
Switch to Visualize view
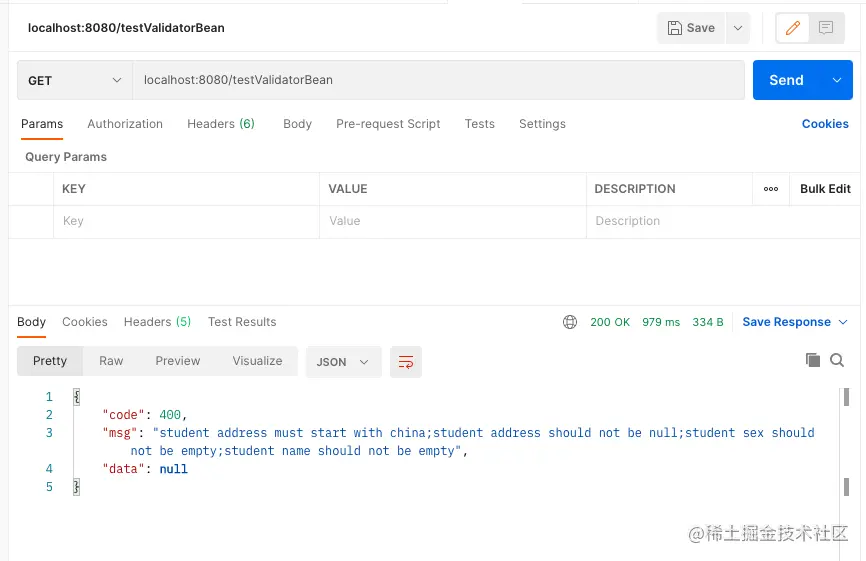point(257,361)
